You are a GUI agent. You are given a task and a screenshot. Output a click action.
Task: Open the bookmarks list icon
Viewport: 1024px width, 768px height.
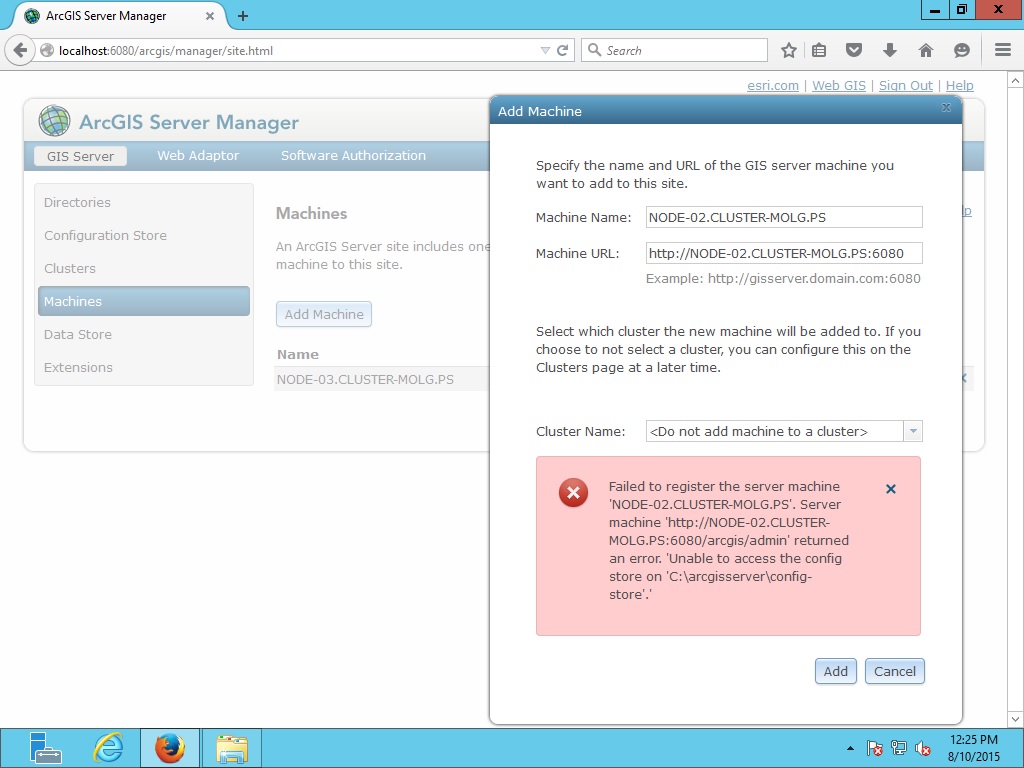tap(819, 50)
